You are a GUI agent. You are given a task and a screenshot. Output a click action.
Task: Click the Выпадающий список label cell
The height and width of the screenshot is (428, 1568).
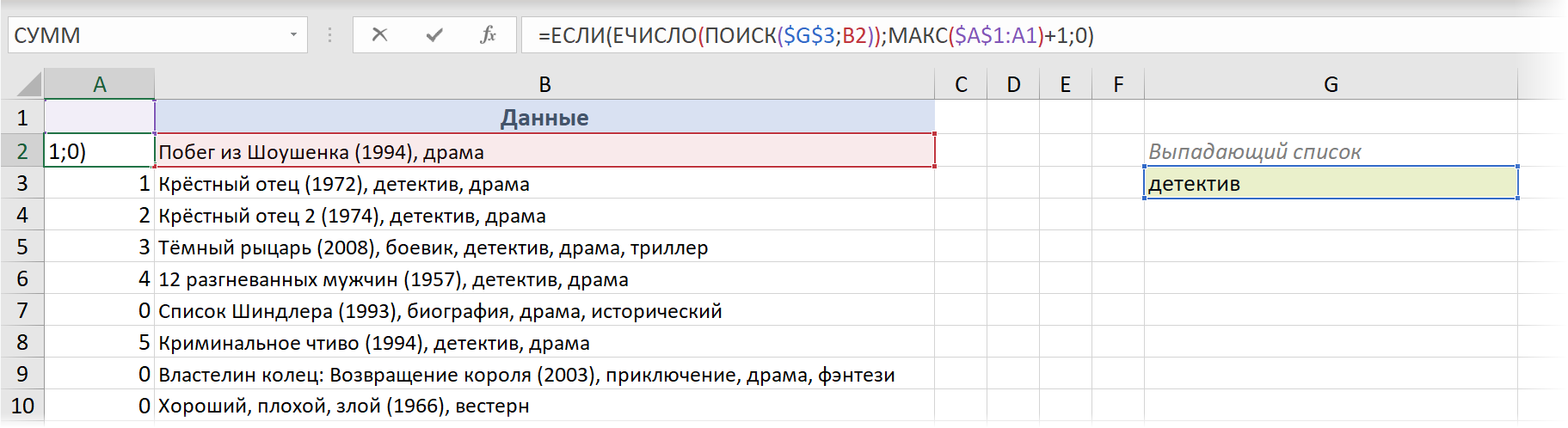(1331, 152)
